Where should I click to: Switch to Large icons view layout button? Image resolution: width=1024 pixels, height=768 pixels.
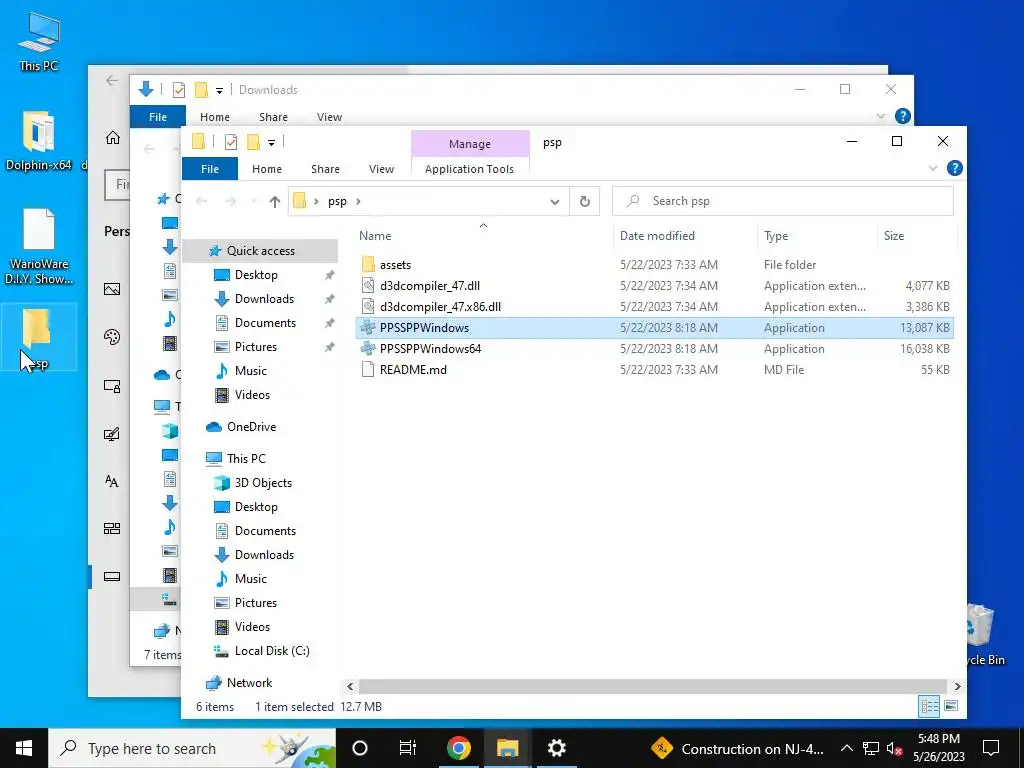951,707
